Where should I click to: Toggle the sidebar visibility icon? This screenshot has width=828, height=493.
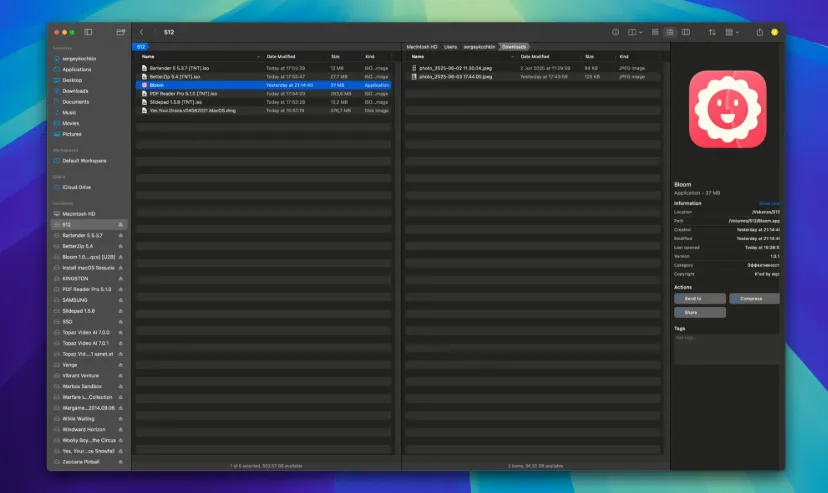88,32
